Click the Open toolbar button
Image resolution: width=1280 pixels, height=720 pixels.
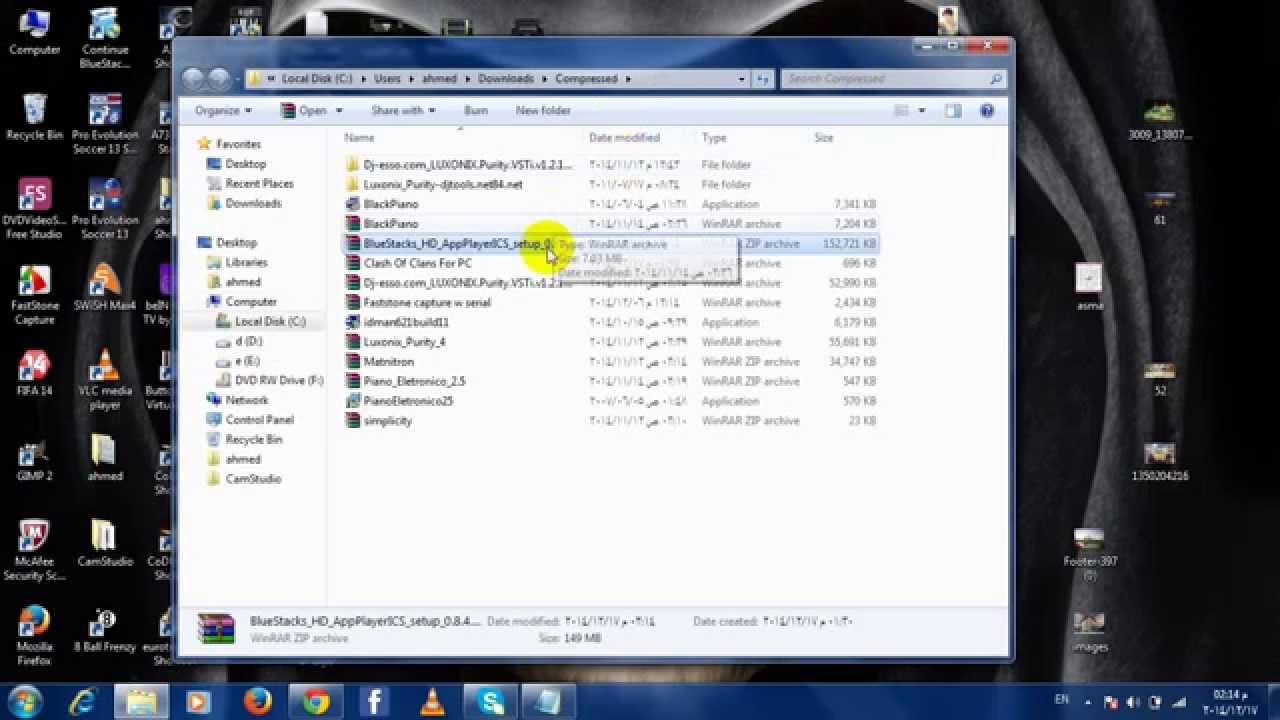[303, 110]
